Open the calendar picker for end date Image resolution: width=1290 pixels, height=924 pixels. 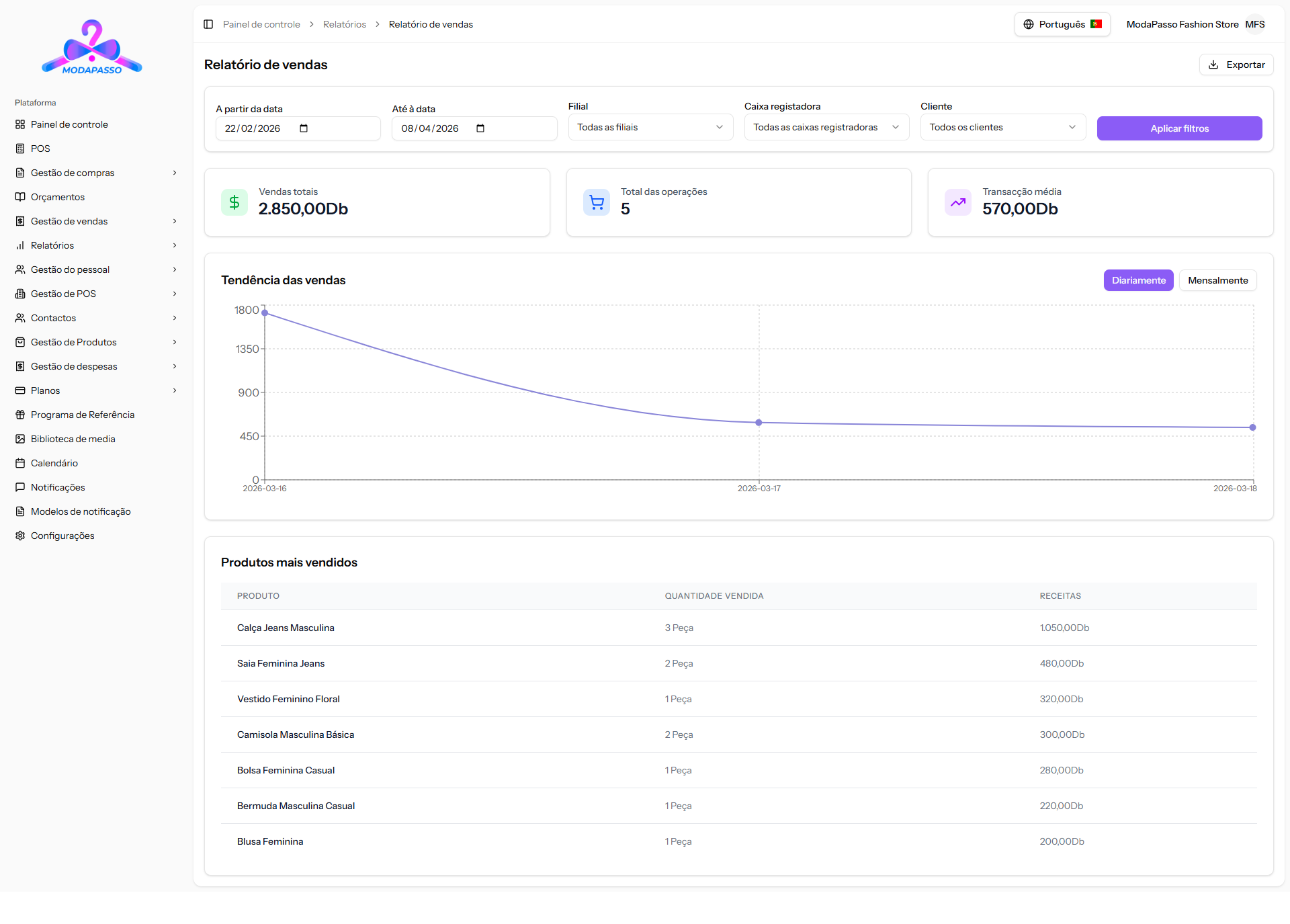click(480, 128)
